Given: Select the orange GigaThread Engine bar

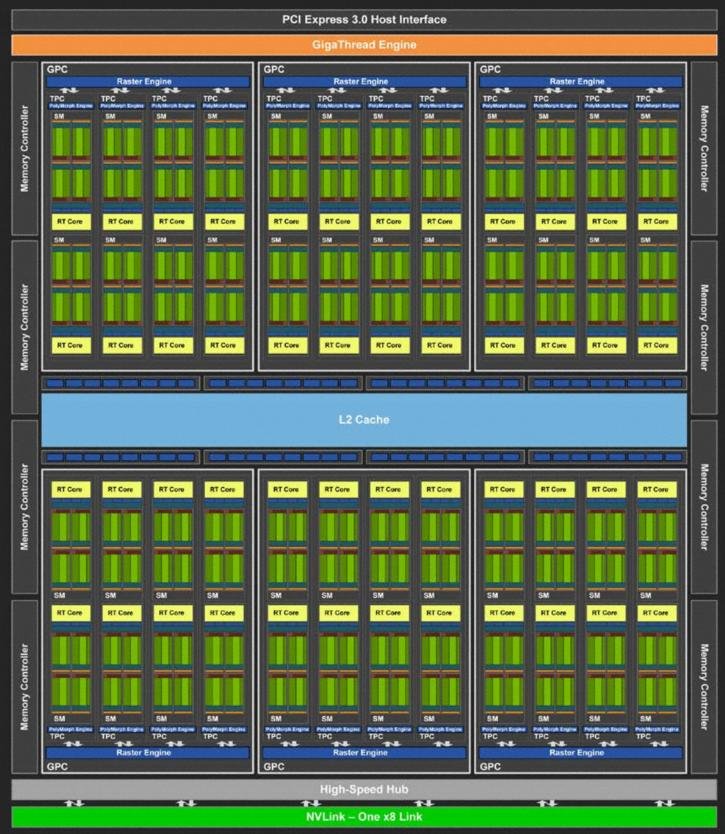Looking at the screenshot, I should coord(364,45).
